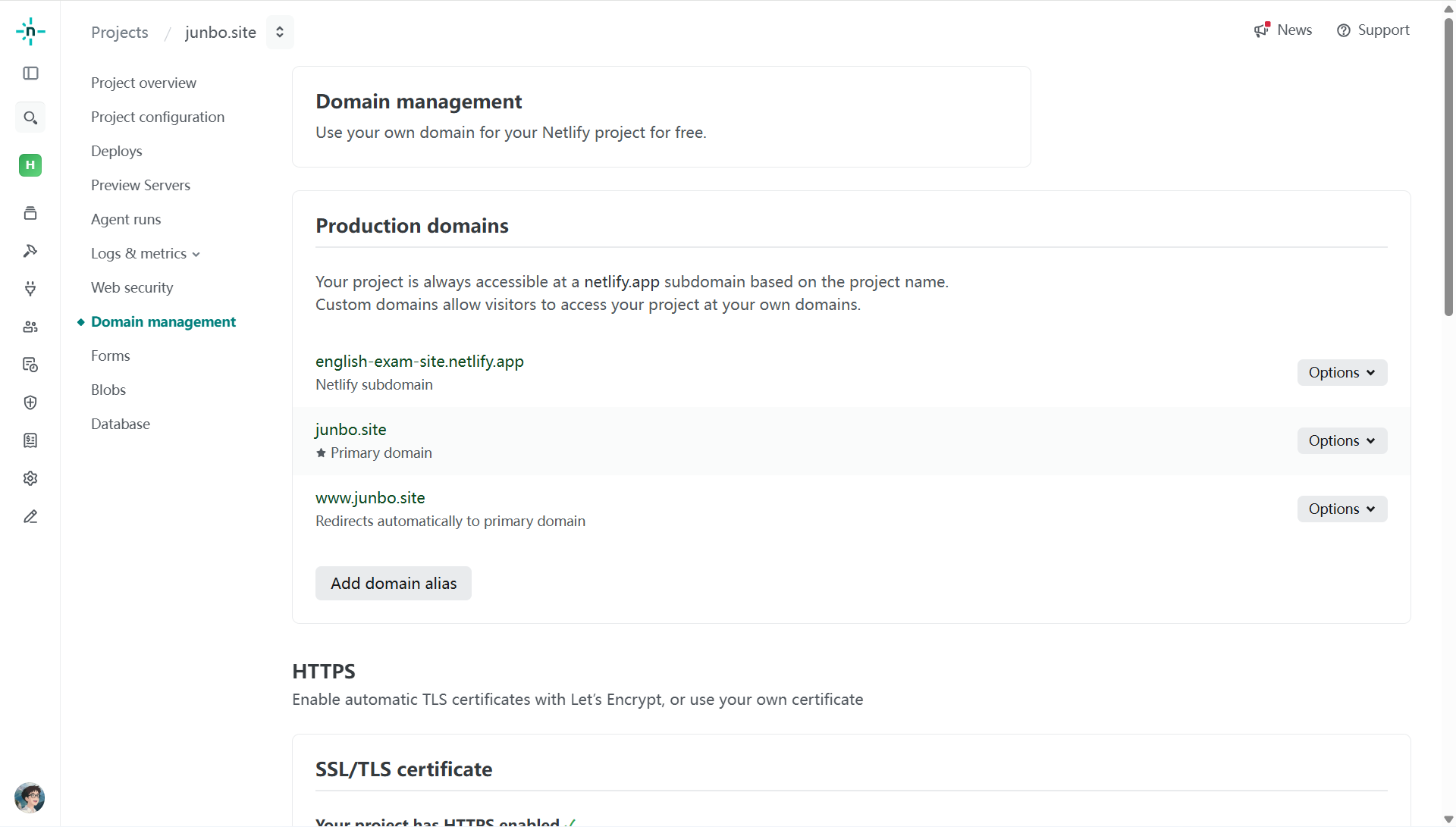Open Preview Servers section
This screenshot has height=827, width=1456.
click(140, 185)
